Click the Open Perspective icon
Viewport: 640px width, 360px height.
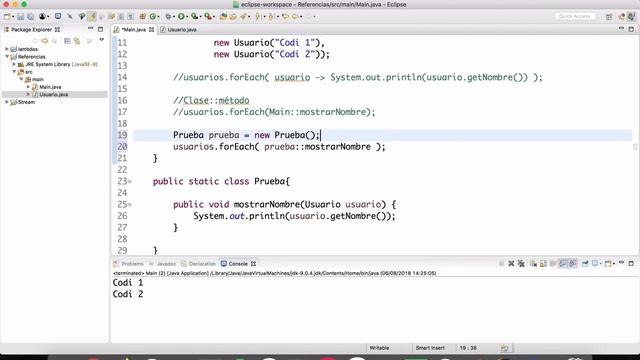609,17
